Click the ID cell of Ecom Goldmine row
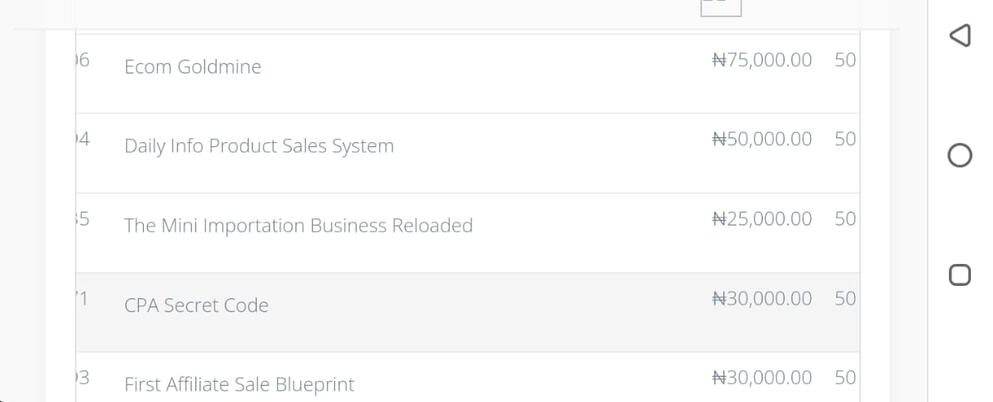 click(x=83, y=60)
